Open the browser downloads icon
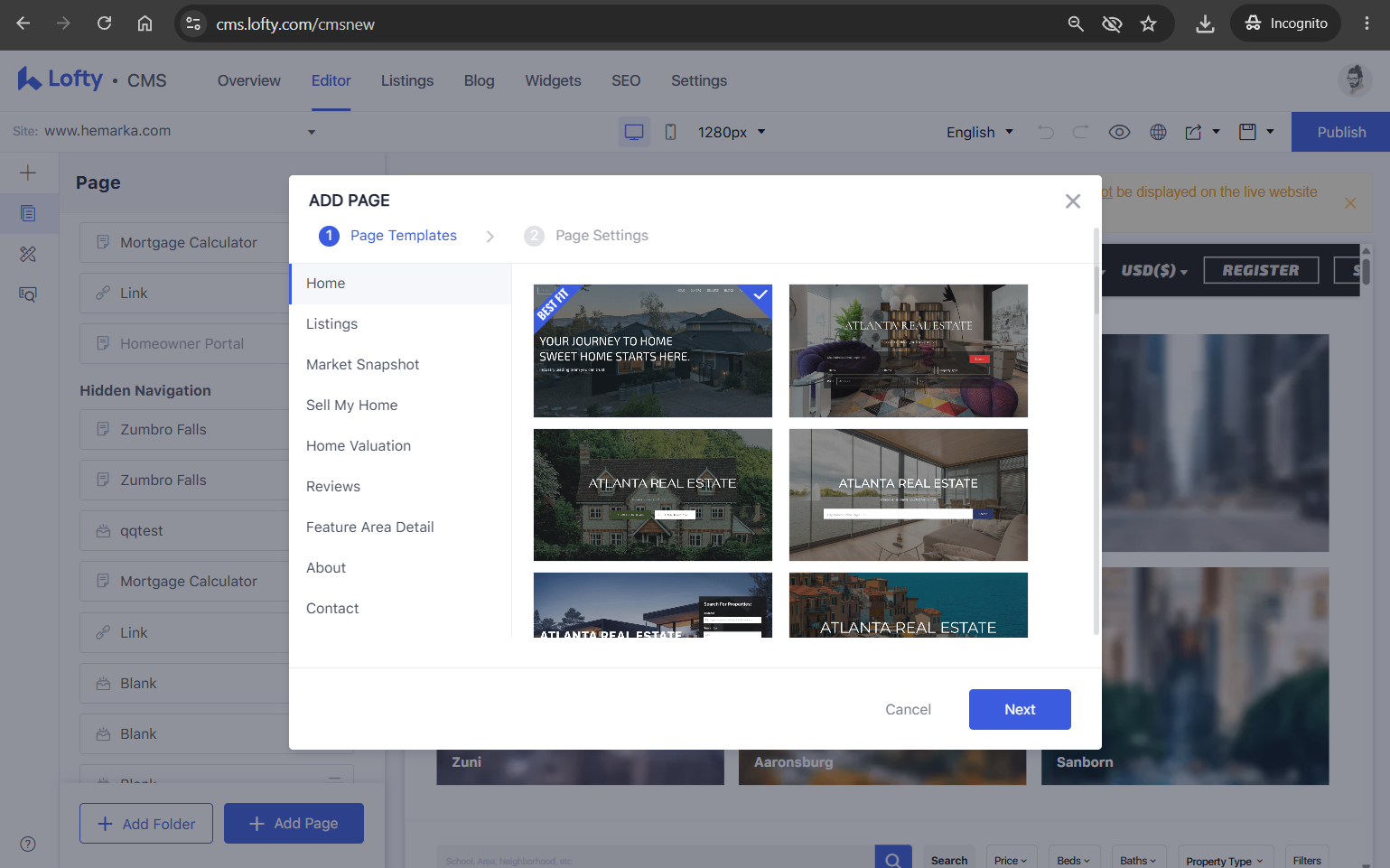The image size is (1390, 868). pyautogui.click(x=1205, y=23)
